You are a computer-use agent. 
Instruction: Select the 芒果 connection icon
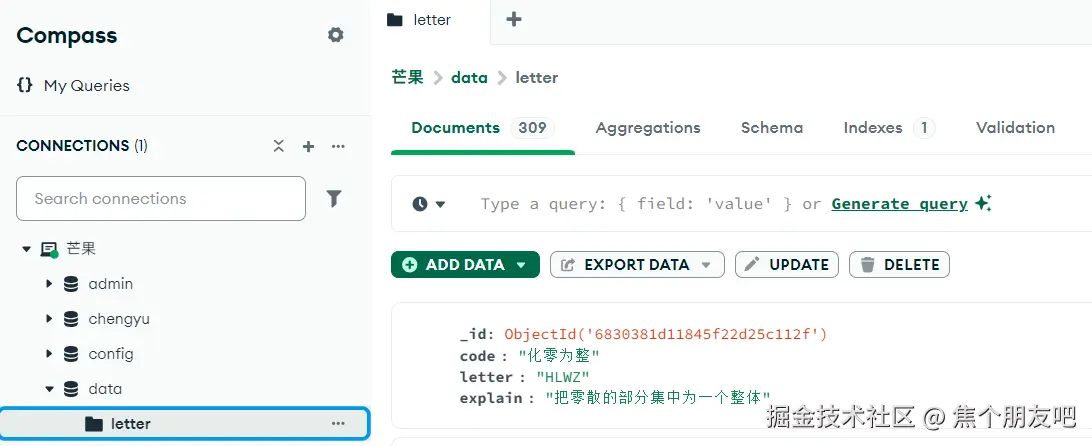[49, 249]
